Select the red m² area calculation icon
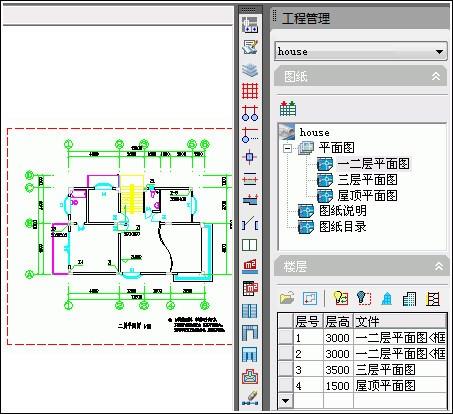The image size is (453, 414). 250,266
